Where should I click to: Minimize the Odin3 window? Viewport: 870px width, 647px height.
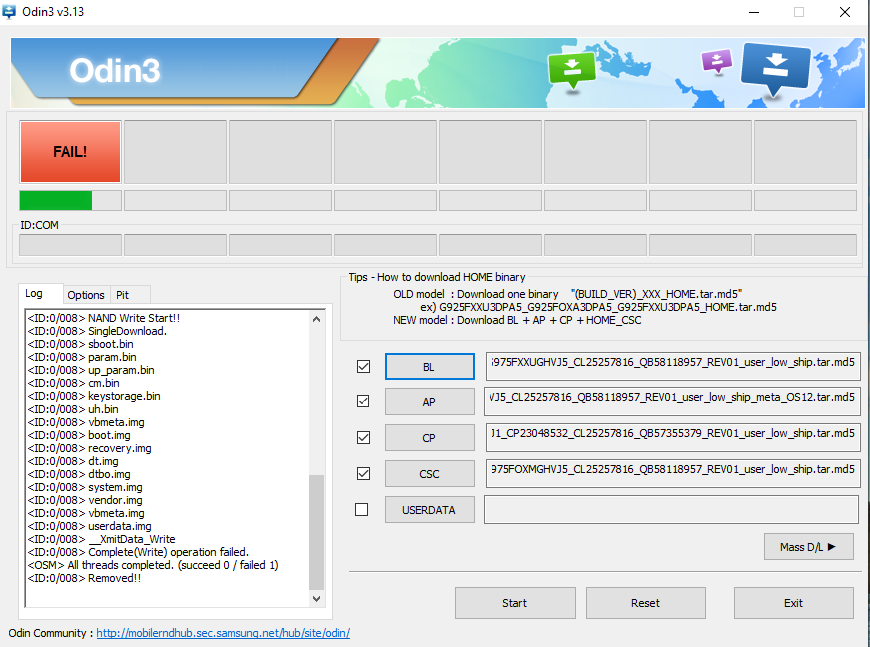(754, 12)
